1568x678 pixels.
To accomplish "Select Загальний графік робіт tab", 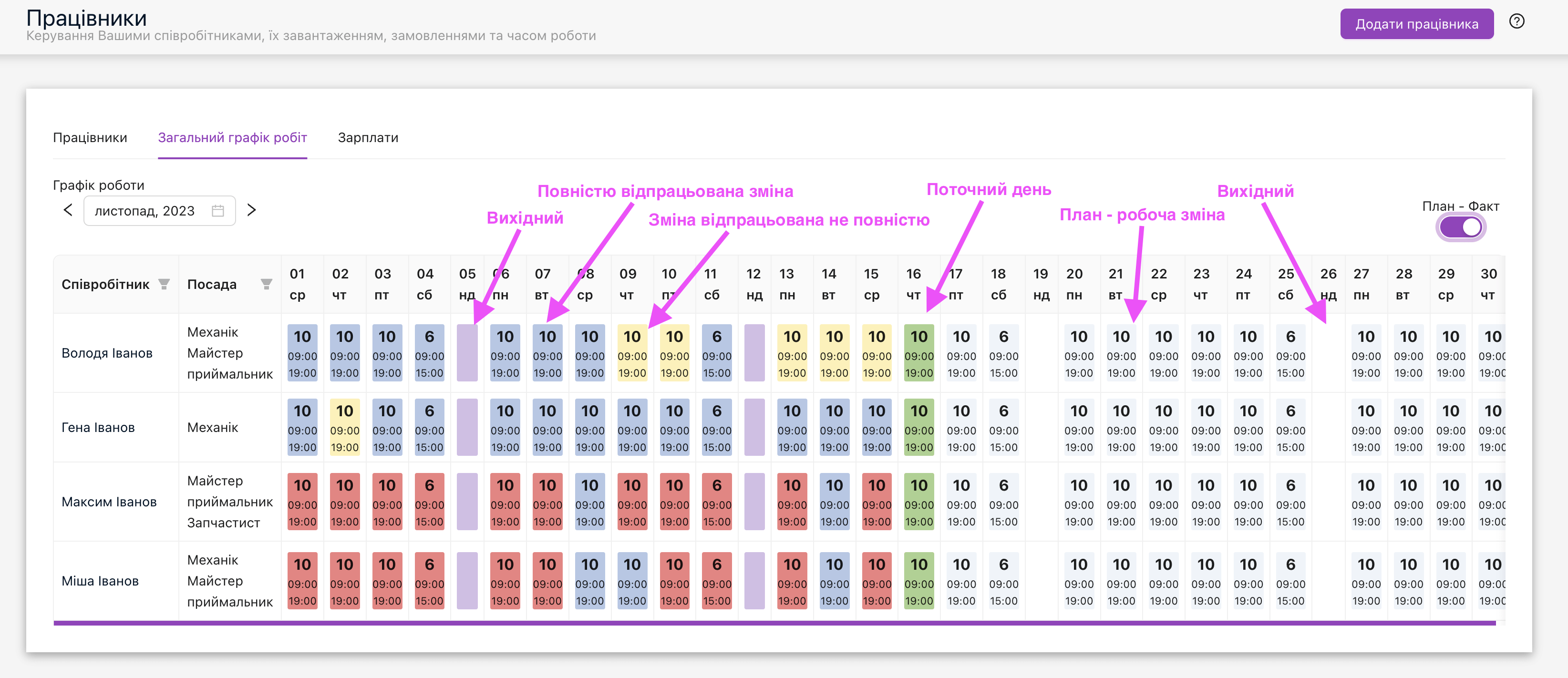I will (x=233, y=137).
